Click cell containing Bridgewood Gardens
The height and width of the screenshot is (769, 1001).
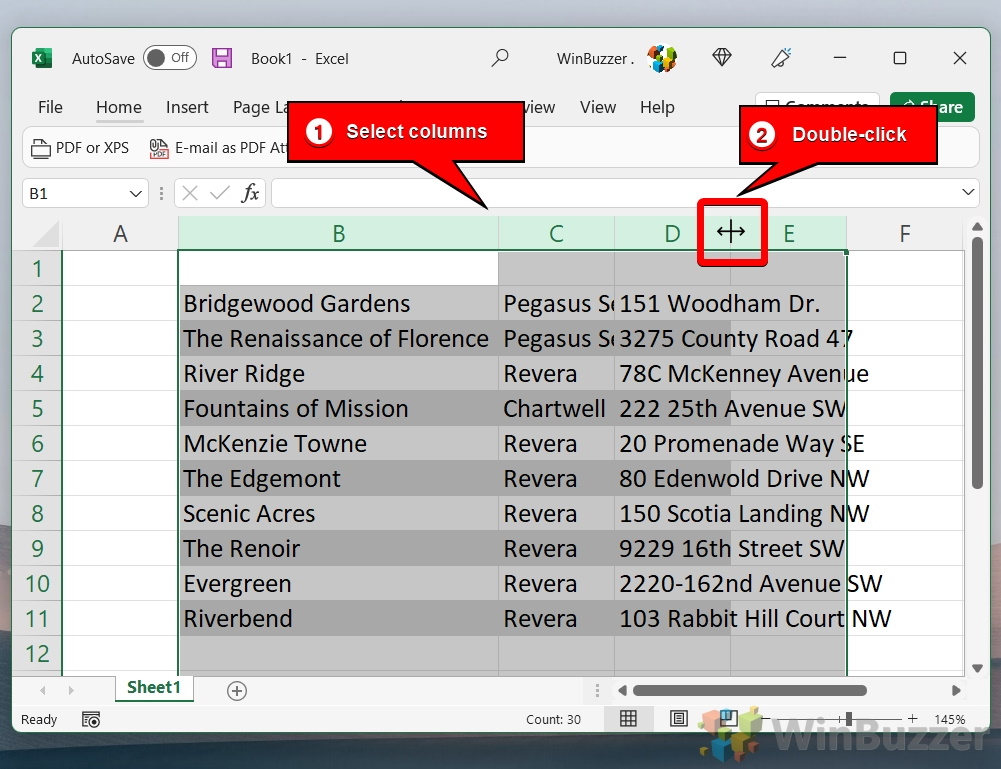[338, 304]
